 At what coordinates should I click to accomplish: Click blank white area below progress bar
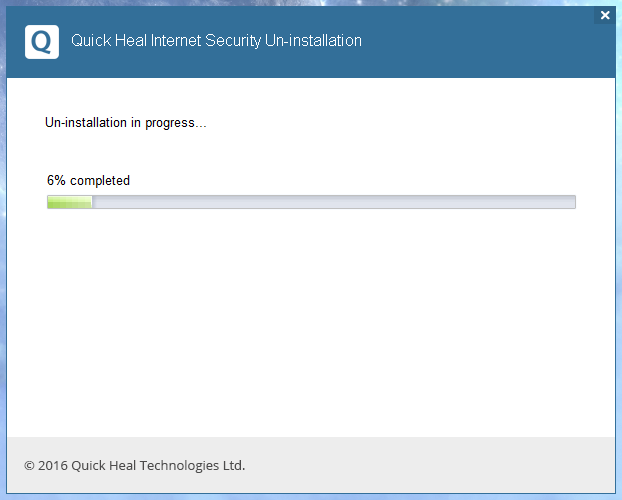(x=310, y=320)
